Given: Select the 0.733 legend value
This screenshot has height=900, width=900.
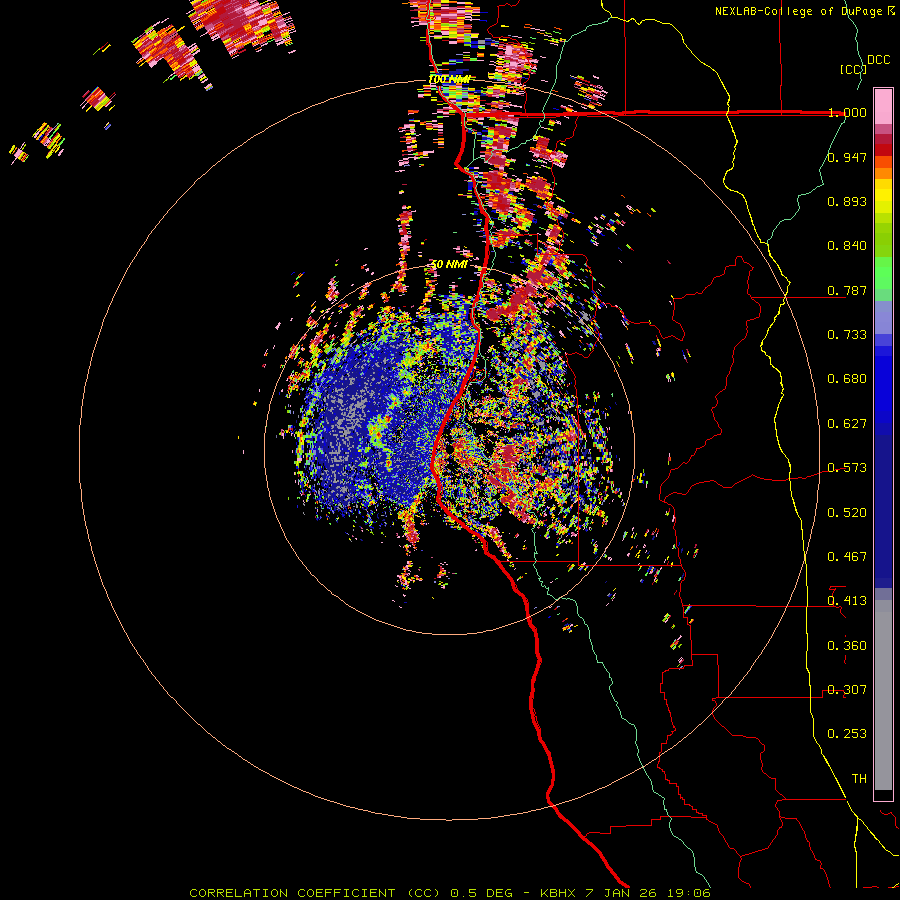Looking at the screenshot, I should [847, 335].
